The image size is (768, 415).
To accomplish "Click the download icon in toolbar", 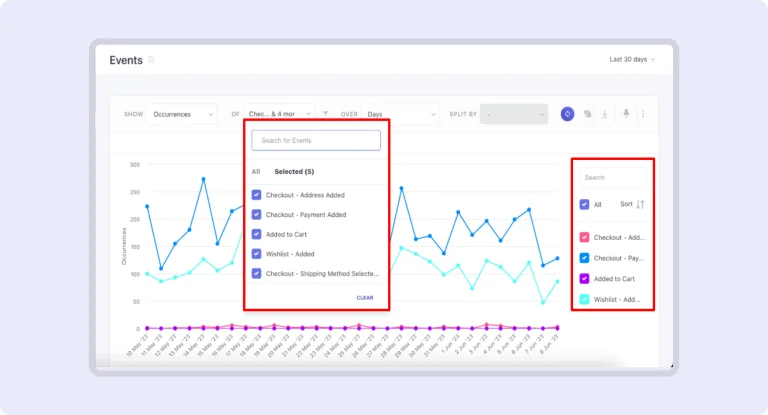I will click(x=604, y=114).
